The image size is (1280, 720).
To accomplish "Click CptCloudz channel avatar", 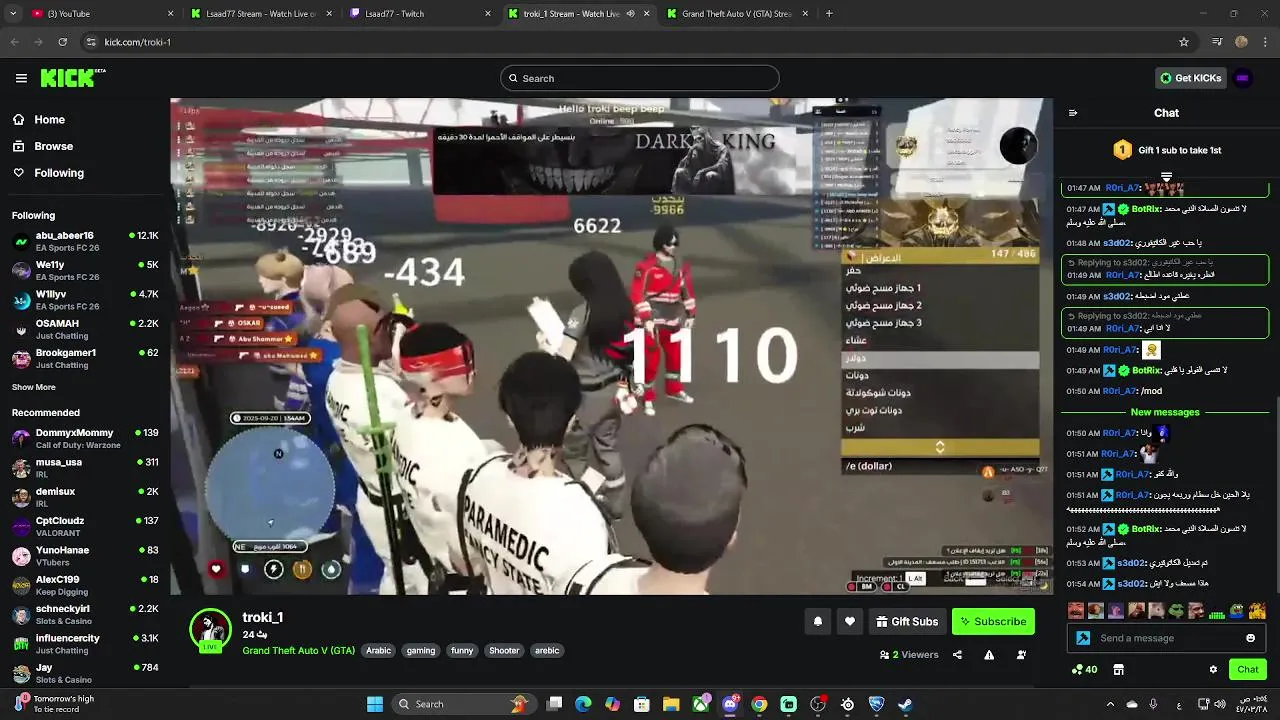I will point(21,526).
